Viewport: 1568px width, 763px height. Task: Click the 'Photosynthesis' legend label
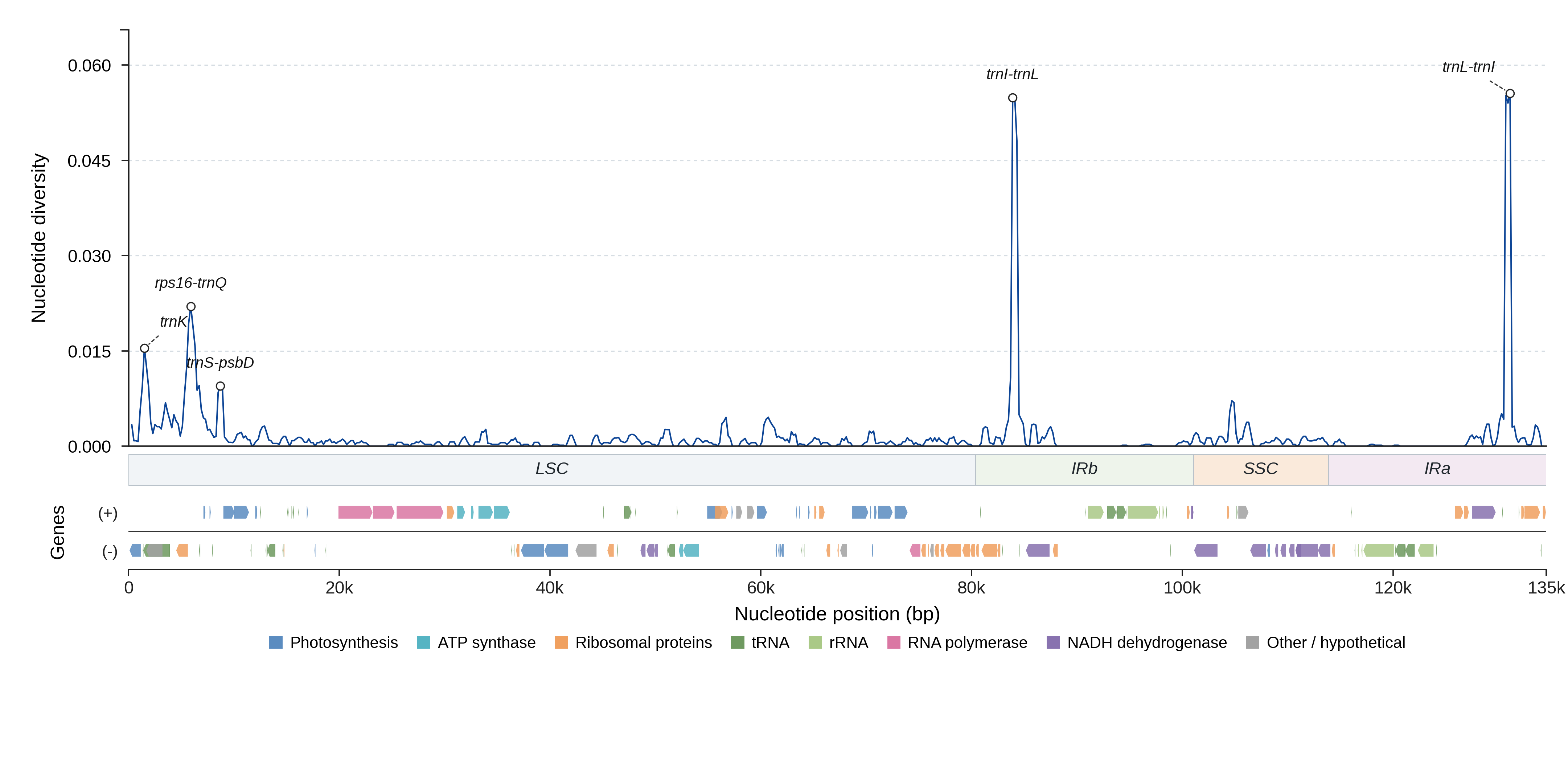344,642
